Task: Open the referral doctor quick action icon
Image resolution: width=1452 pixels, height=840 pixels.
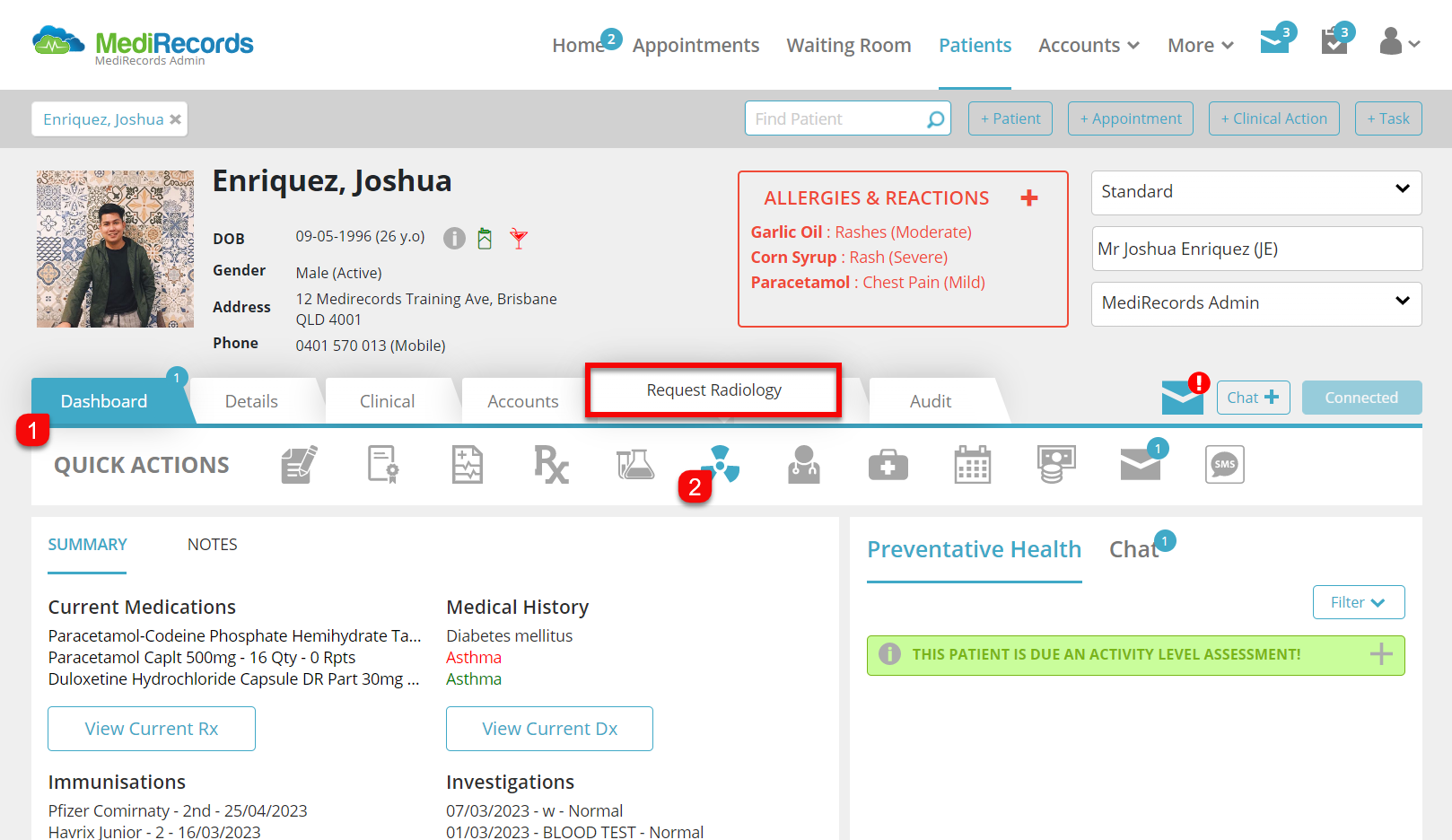Action: click(x=804, y=464)
